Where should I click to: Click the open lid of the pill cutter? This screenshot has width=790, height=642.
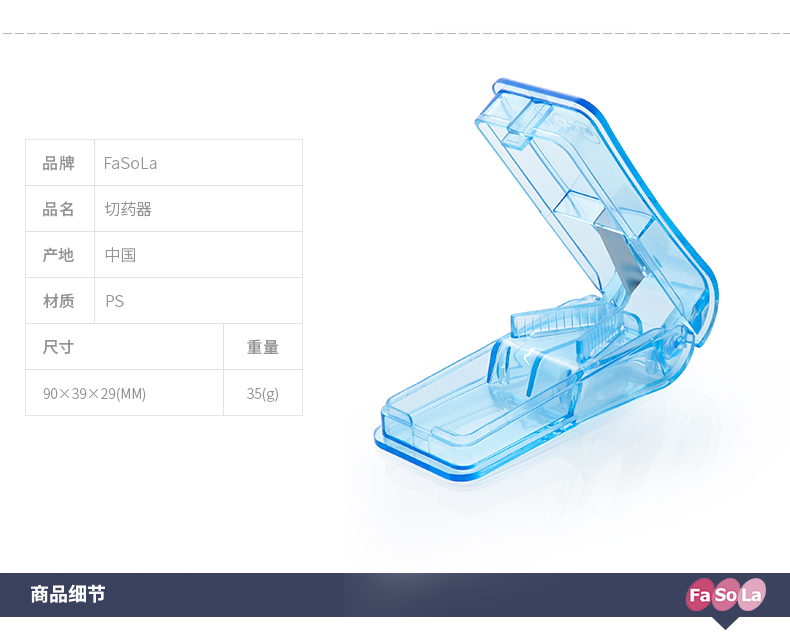tap(595, 202)
